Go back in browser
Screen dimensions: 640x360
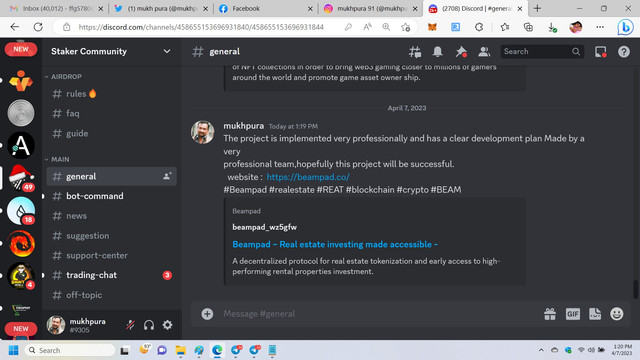coord(15,27)
